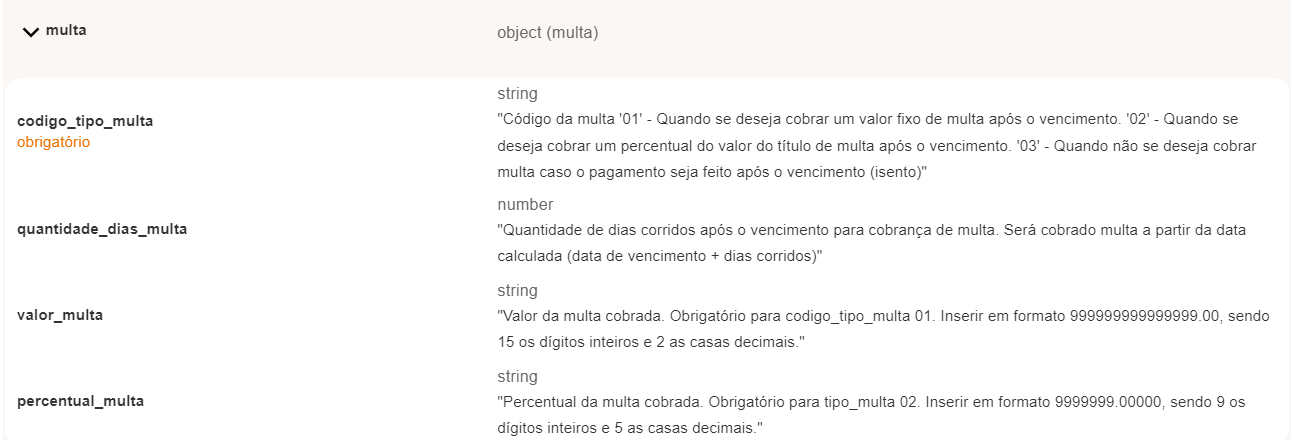Image resolution: width=1292 pixels, height=440 pixels.
Task: Click the number type label
Action: [x=525, y=205]
